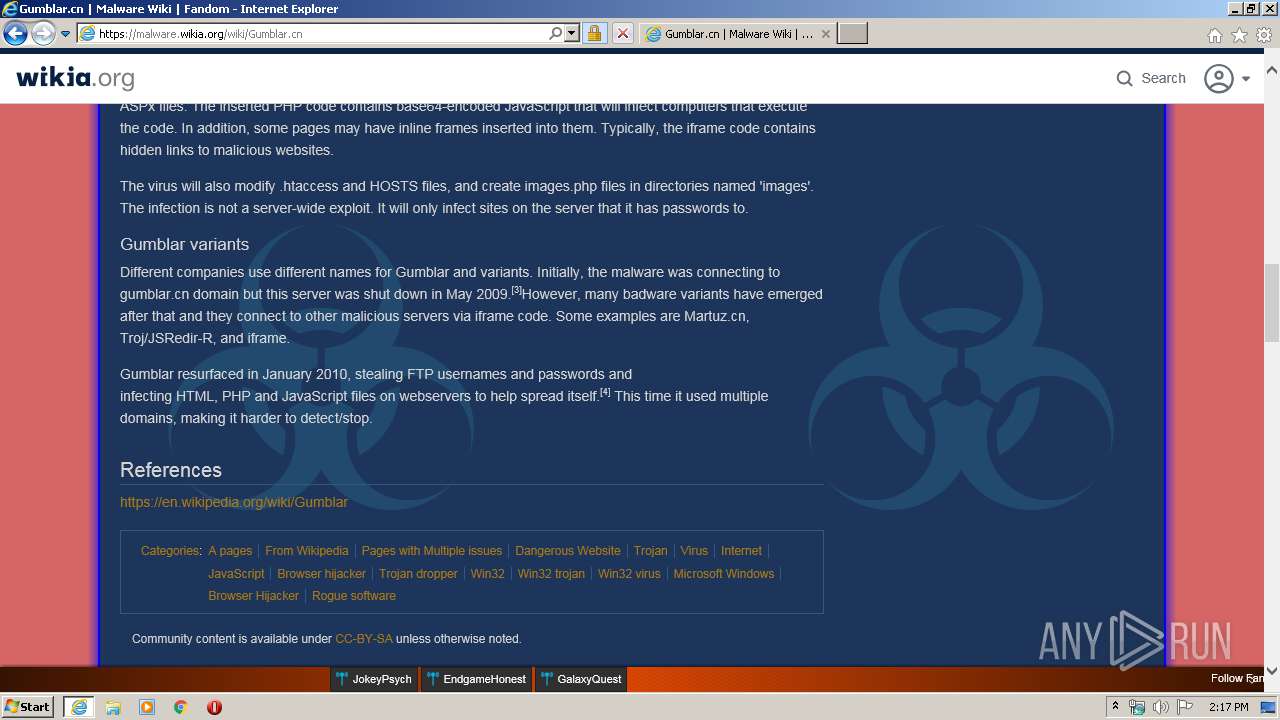This screenshot has height=720, width=1280.
Task: Open the 'JavaScript' category link
Action: pos(236,574)
